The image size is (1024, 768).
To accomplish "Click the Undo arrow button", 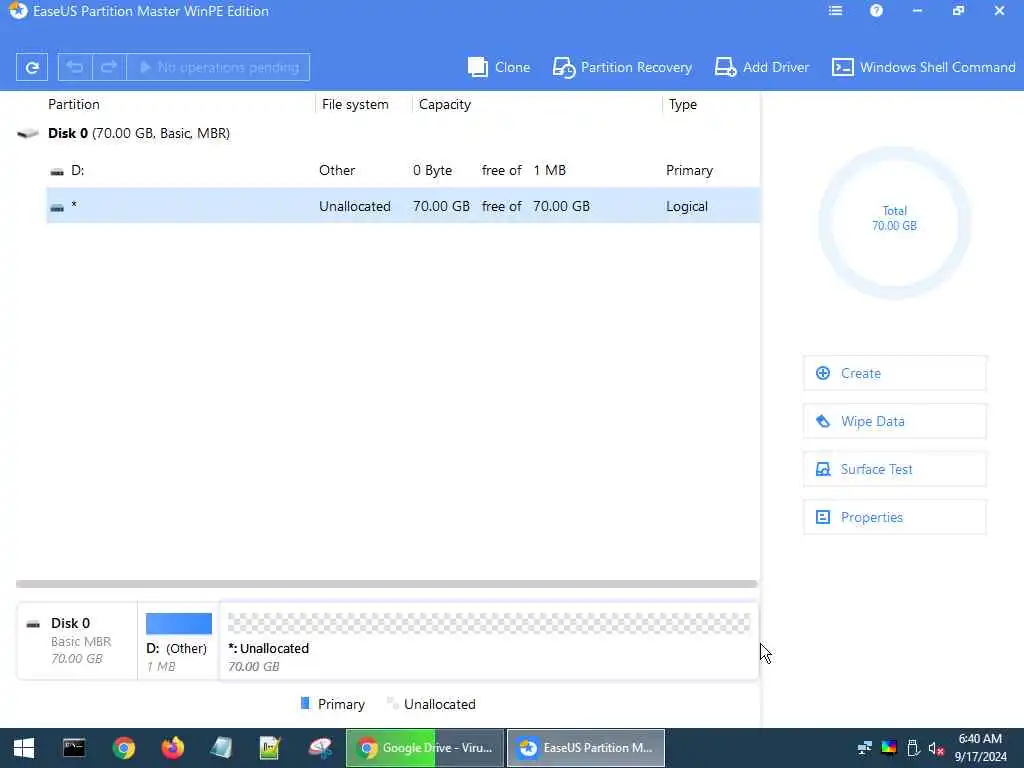I will [75, 67].
